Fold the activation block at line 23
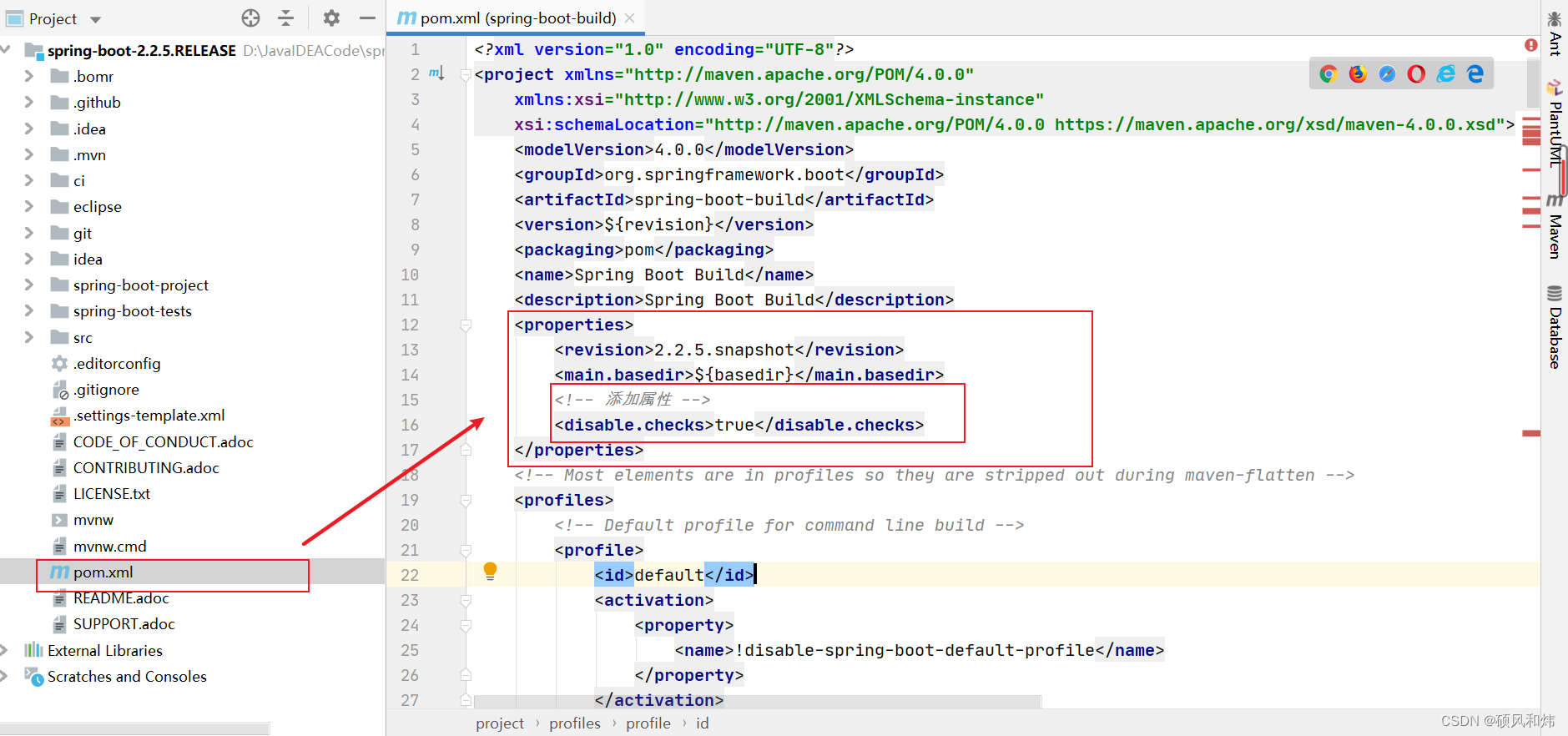 [466, 600]
